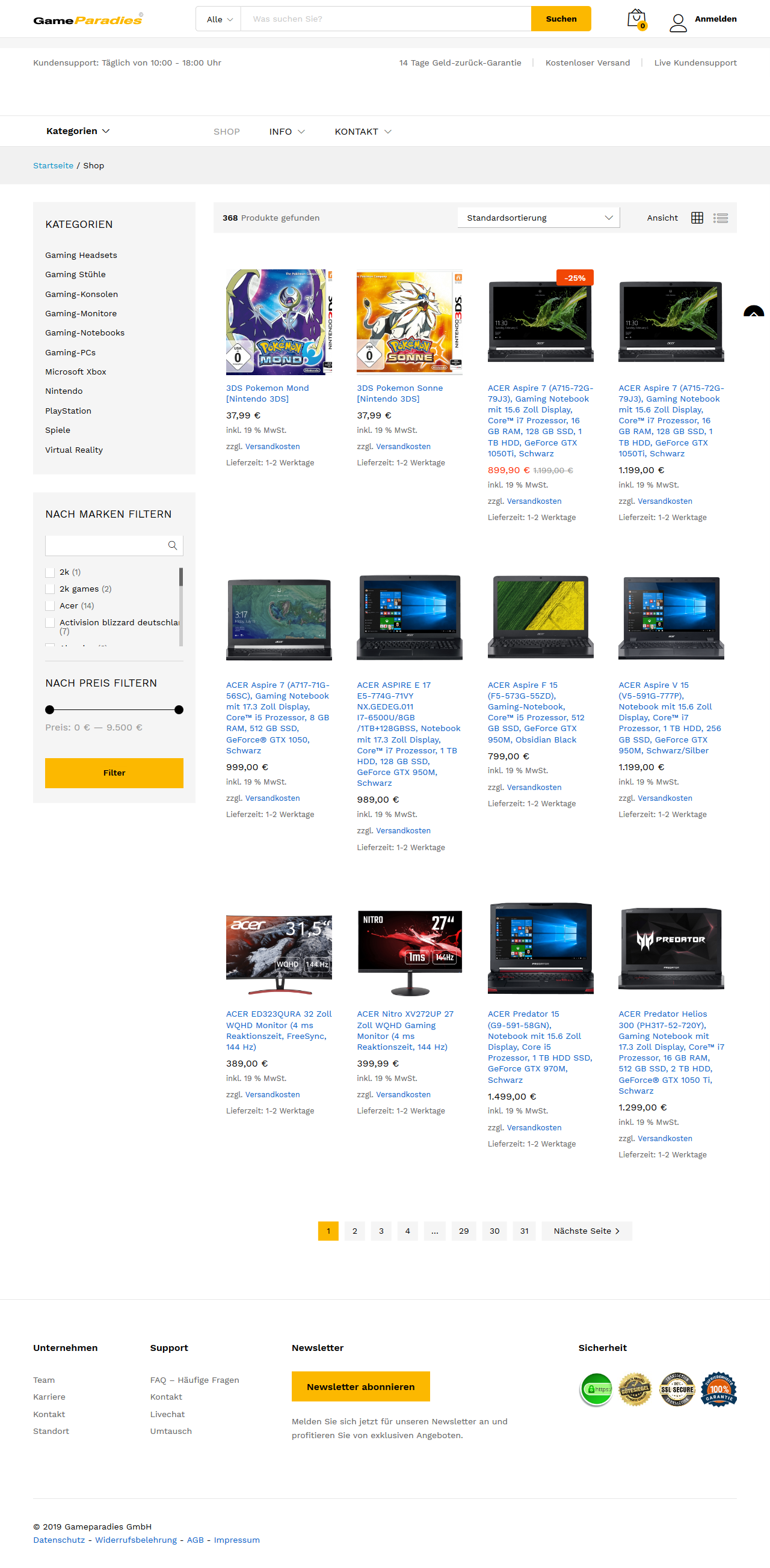Open the Alle search category dropdown
The image size is (770, 1568).
[219, 19]
